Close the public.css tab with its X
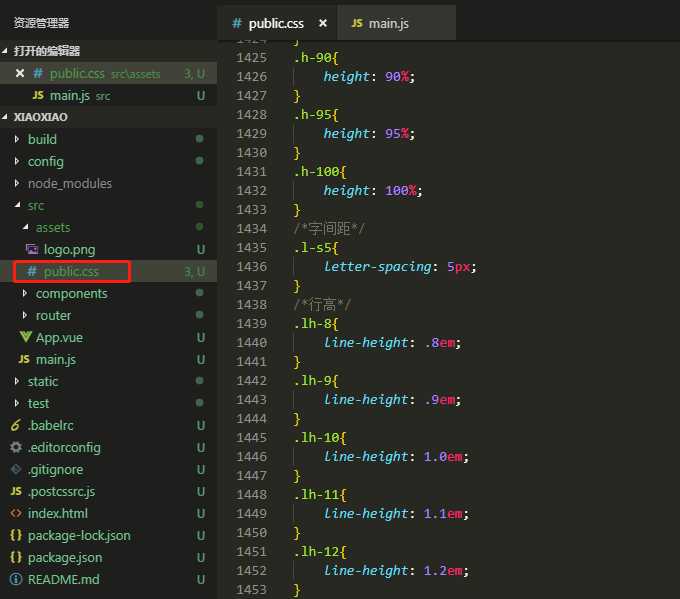Image resolution: width=680 pixels, height=599 pixels. point(323,23)
